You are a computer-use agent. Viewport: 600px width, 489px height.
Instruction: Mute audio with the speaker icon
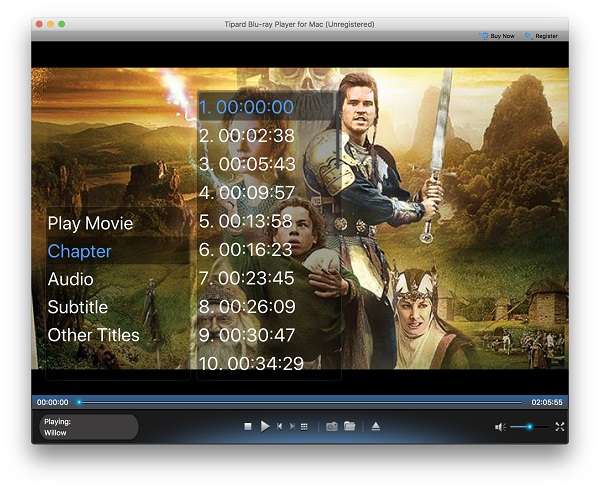pyautogui.click(x=499, y=427)
